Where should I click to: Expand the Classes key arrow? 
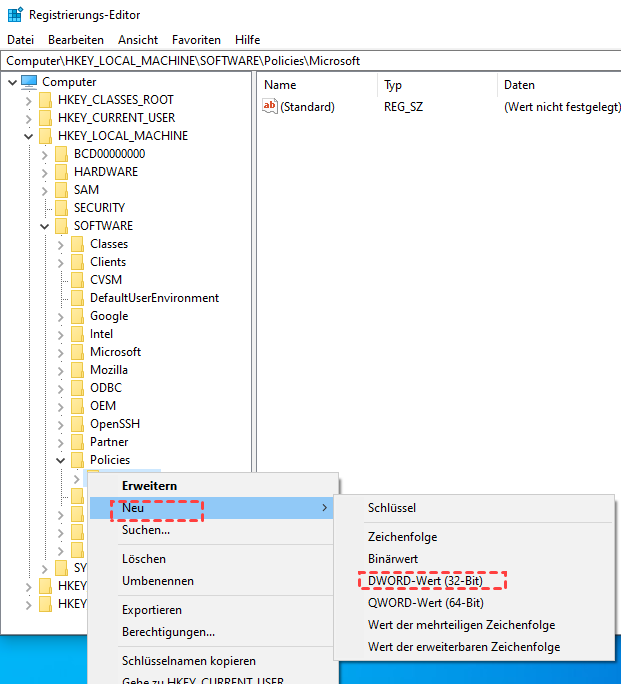[x=60, y=244]
